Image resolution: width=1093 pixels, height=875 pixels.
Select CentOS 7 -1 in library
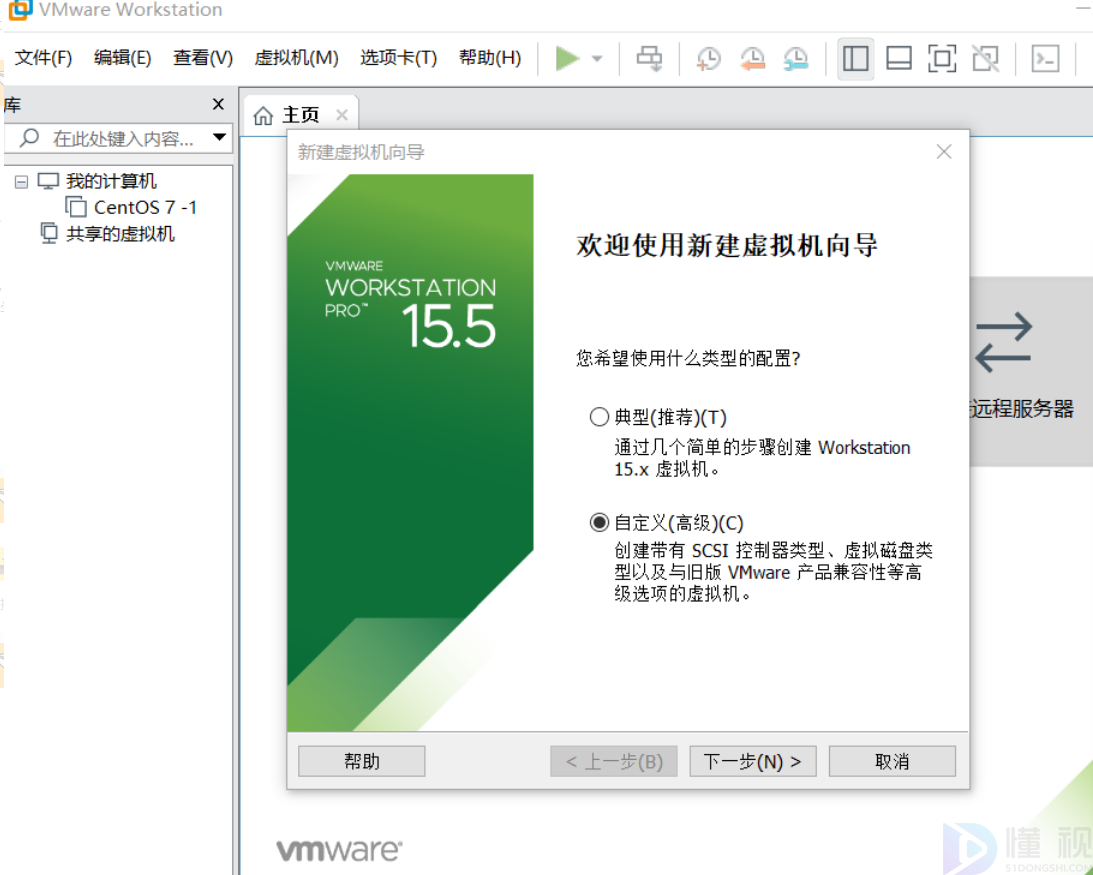pyautogui.click(x=145, y=207)
